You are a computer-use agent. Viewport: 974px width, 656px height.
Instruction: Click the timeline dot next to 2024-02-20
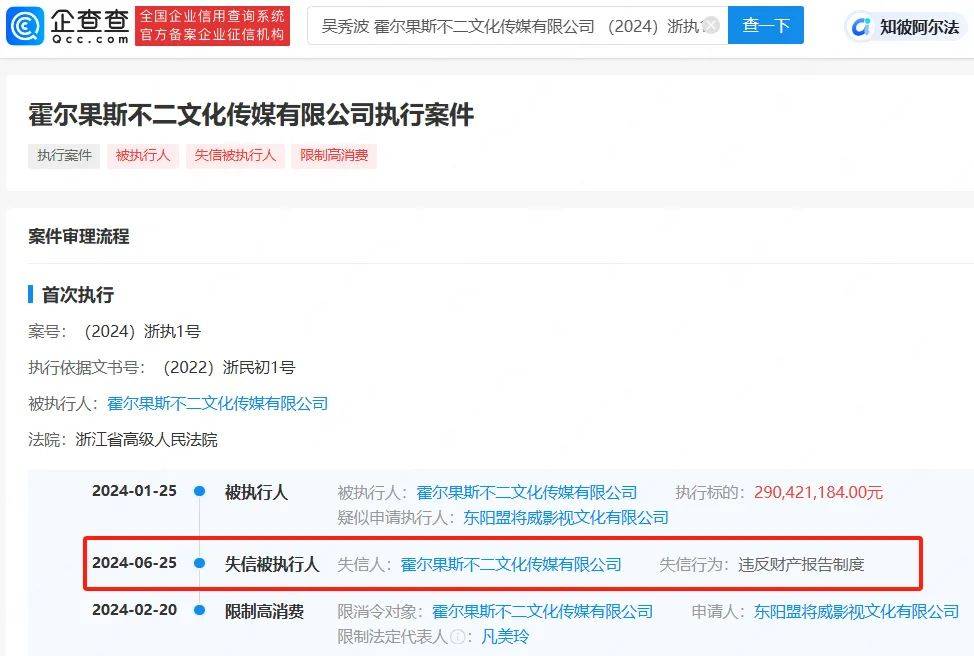point(200,610)
